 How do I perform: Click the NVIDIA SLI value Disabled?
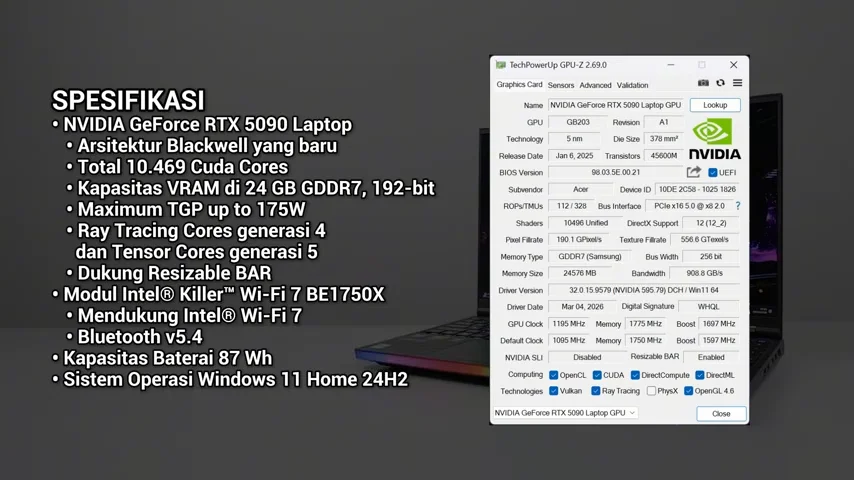(587, 357)
